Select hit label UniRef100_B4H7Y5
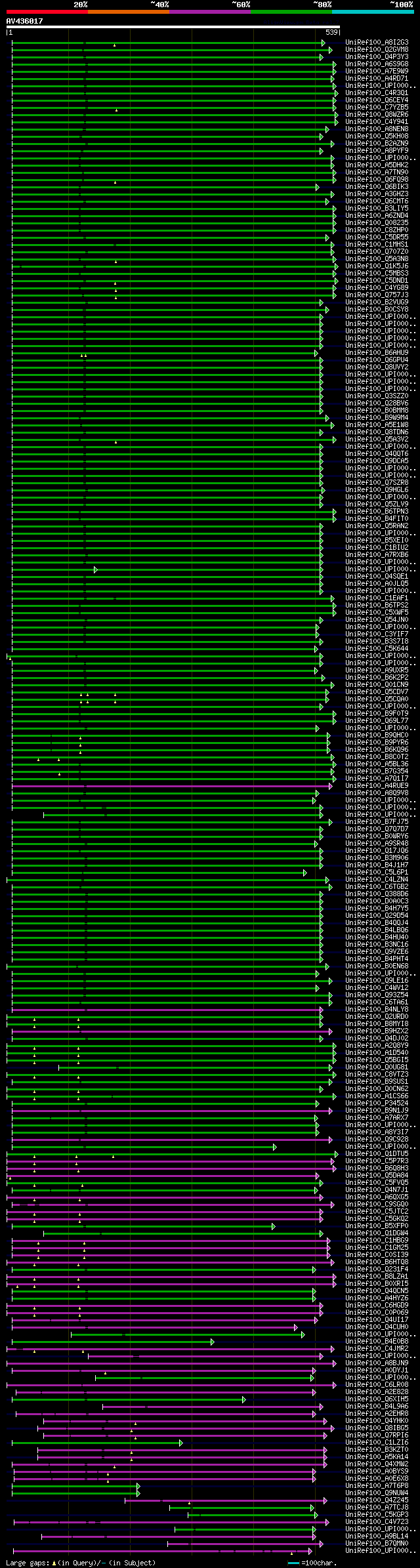This screenshot has width=420, height=1568. pos(377,909)
